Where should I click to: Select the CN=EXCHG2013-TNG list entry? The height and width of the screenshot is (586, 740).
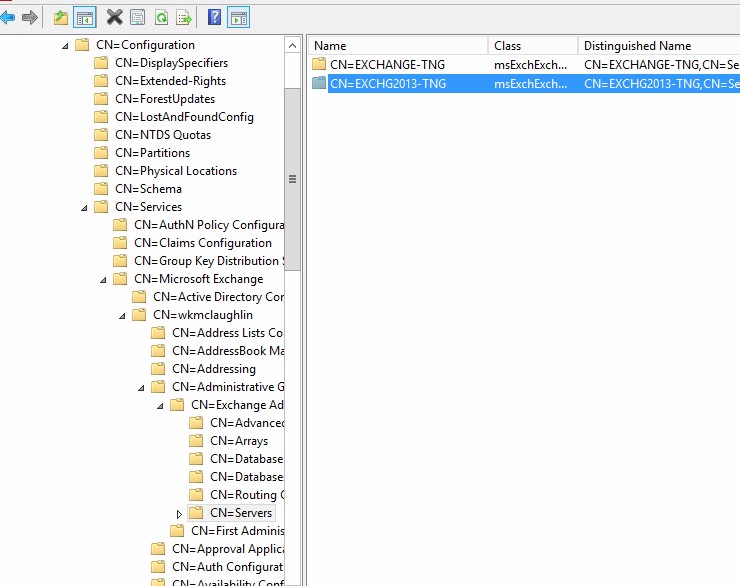(x=387, y=84)
